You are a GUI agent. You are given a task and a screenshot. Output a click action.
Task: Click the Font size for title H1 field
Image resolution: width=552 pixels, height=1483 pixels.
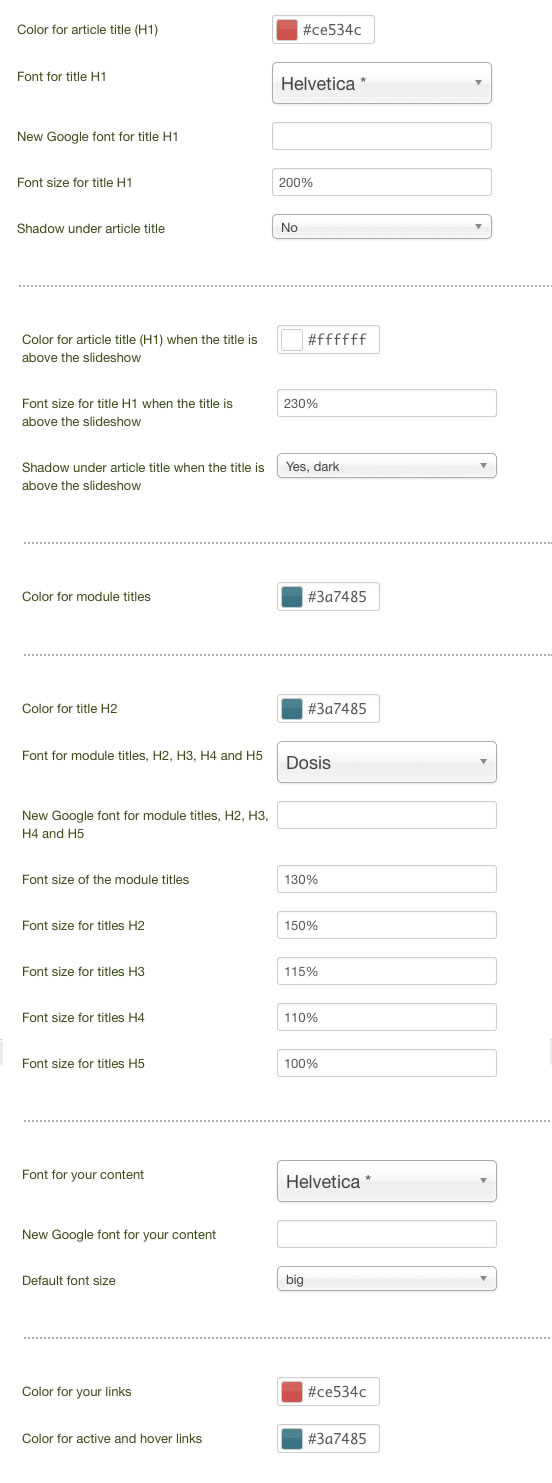382,182
